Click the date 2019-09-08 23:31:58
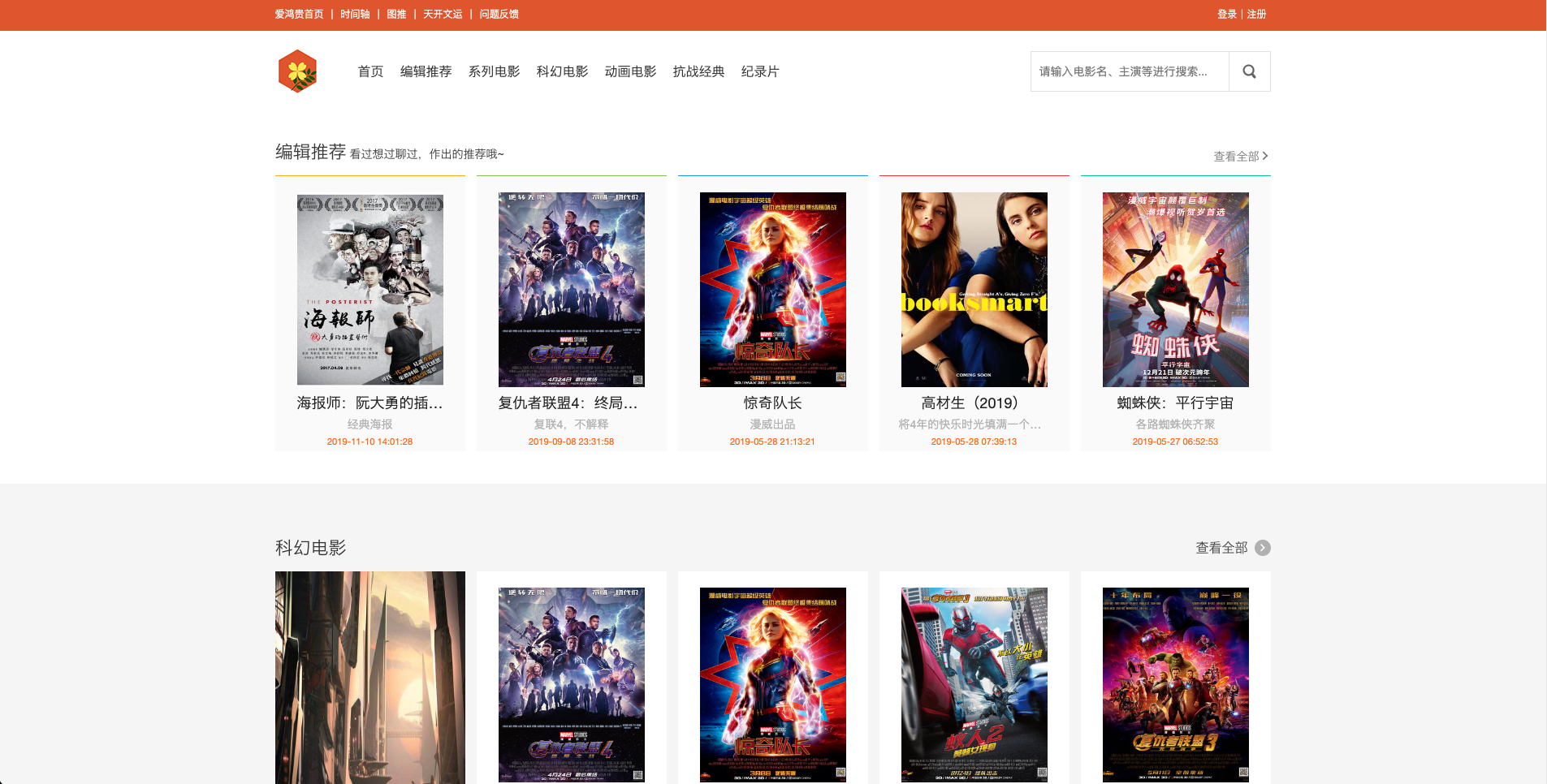1547x784 pixels. (572, 442)
